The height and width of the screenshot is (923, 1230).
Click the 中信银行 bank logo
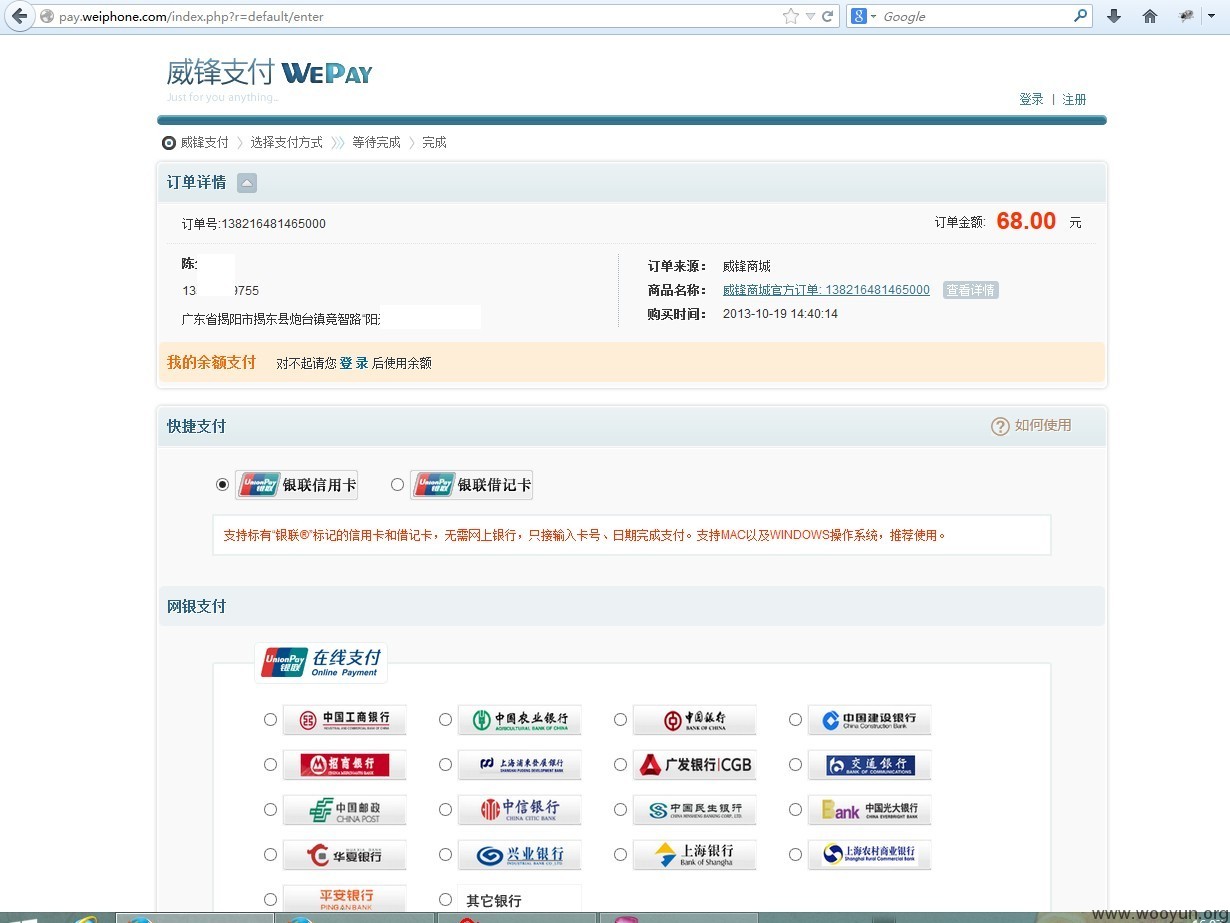click(x=520, y=810)
